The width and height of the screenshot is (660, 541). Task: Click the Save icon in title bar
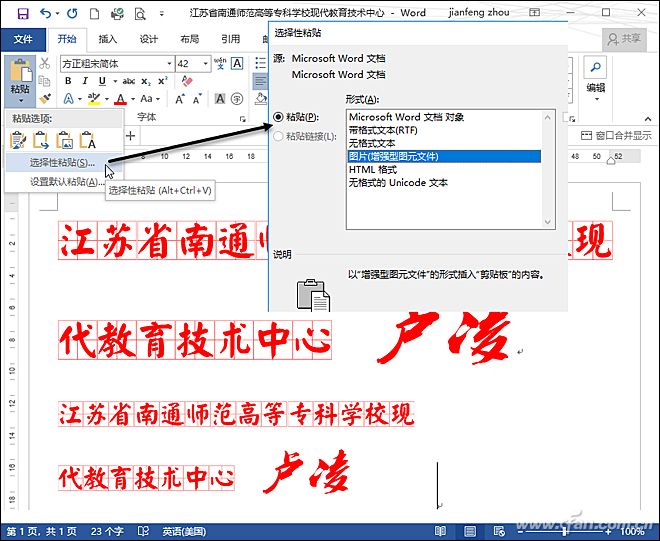pyautogui.click(x=23, y=14)
